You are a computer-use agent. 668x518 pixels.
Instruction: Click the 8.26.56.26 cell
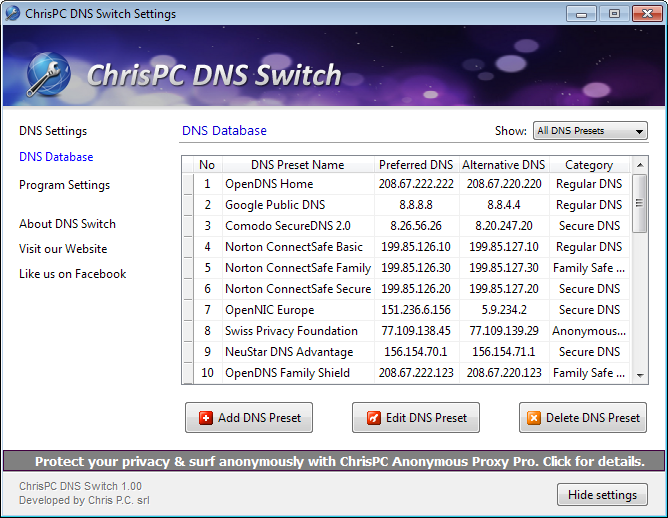[416, 226]
